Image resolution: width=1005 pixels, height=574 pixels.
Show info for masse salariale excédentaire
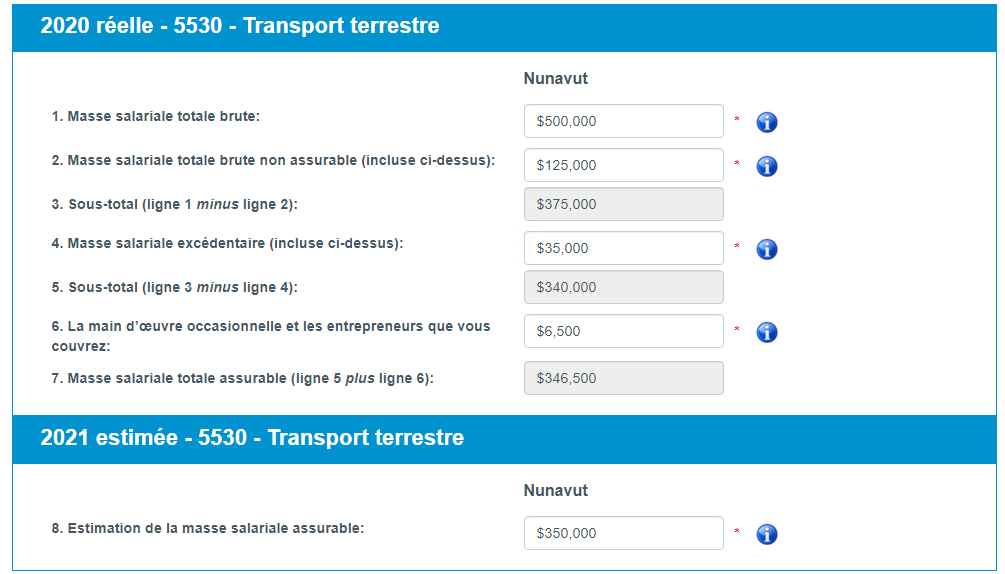767,249
